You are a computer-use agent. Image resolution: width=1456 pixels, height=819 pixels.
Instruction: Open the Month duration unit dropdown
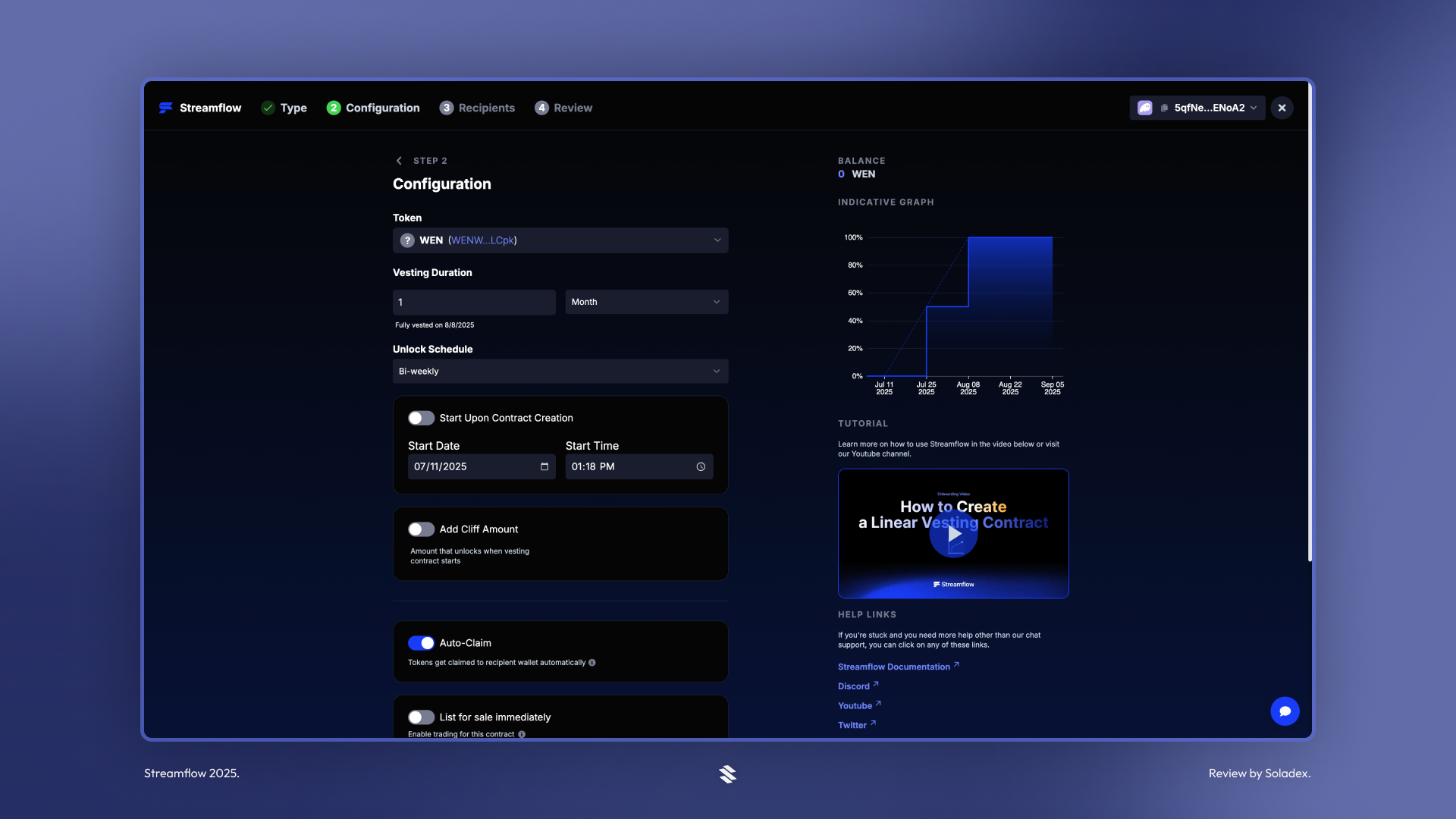pyautogui.click(x=647, y=302)
